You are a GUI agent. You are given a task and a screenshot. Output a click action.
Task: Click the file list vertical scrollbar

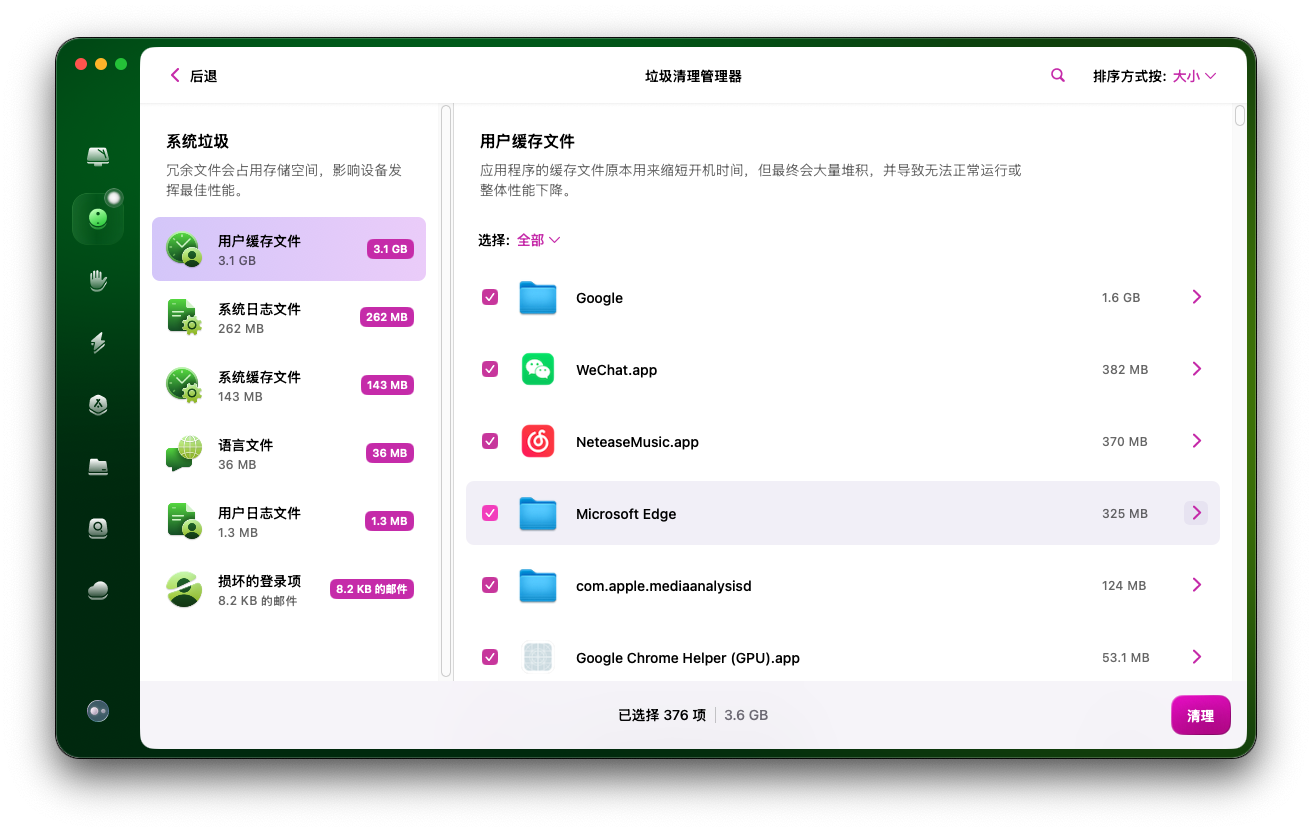pos(1240,116)
